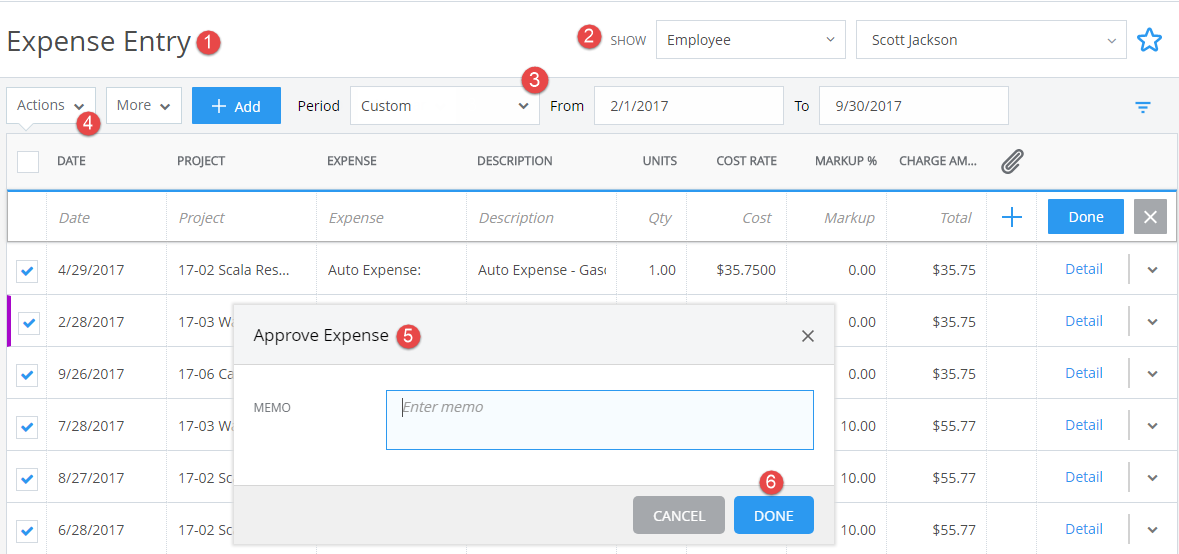Expand the chevron on 4/29/2017 row
1179x554 pixels.
1153,269
